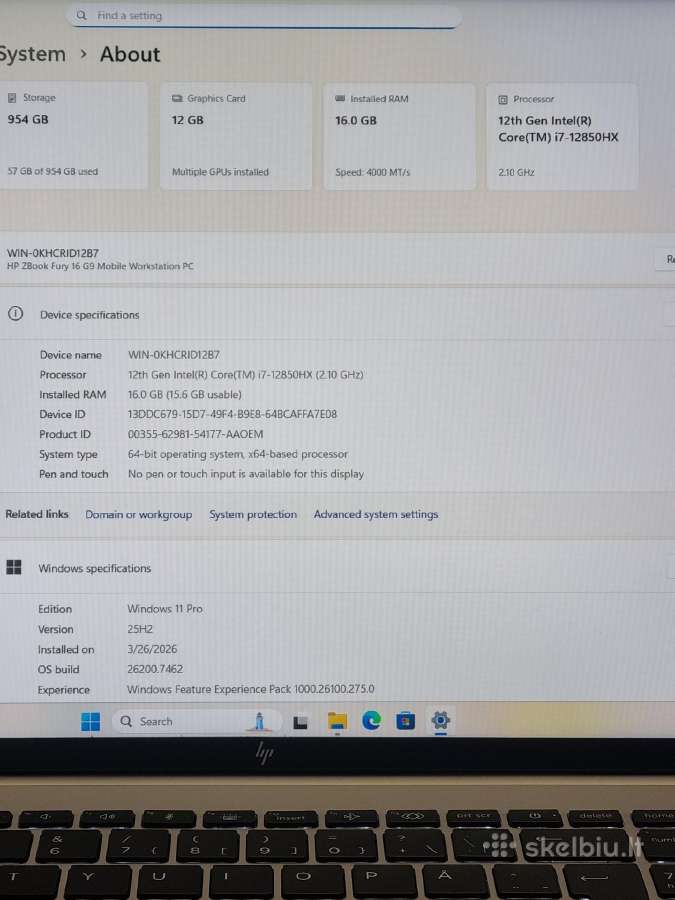This screenshot has height=900, width=675.
Task: Go back to System in the breadcrumb
Action: pyautogui.click(x=32, y=54)
